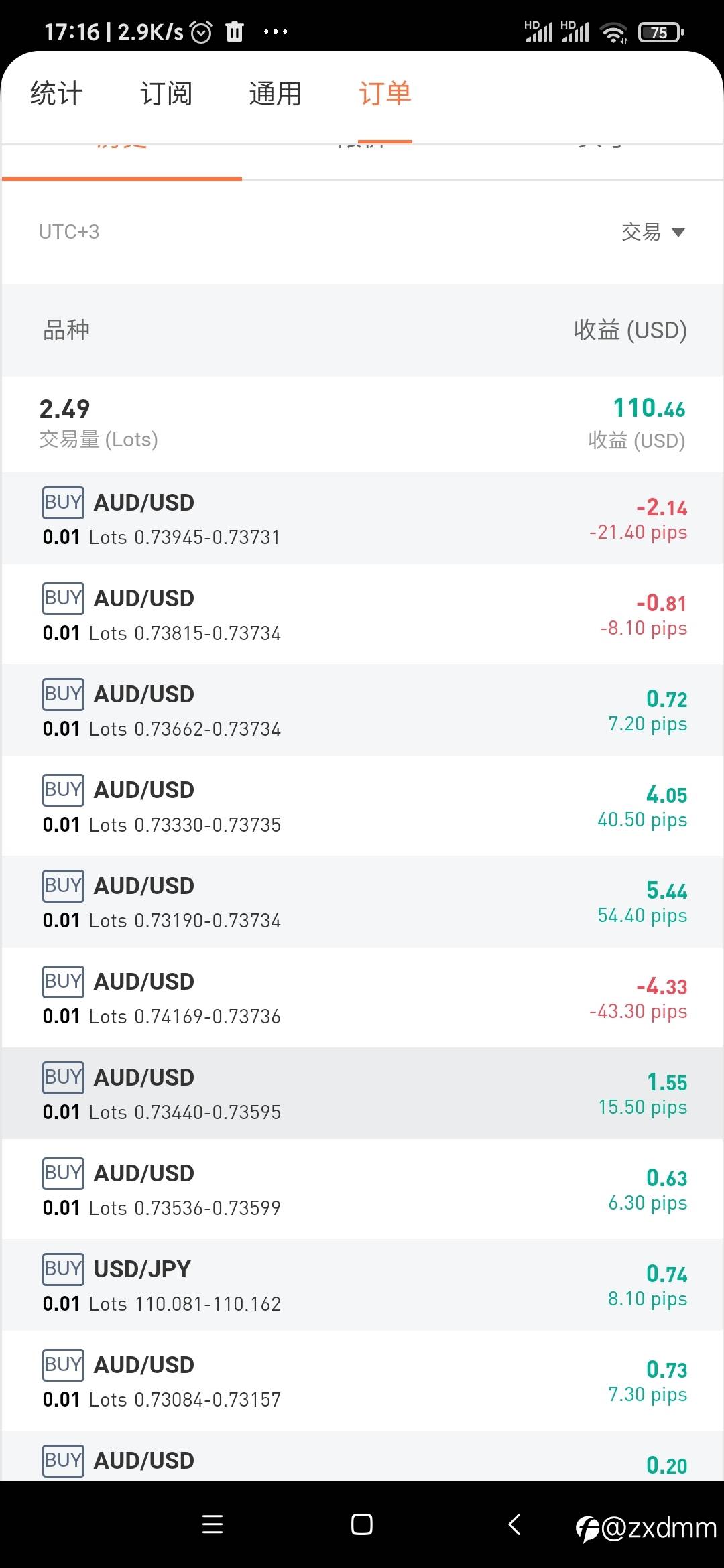Select the 通用 general tab
The image size is (724, 1568).
point(275,94)
